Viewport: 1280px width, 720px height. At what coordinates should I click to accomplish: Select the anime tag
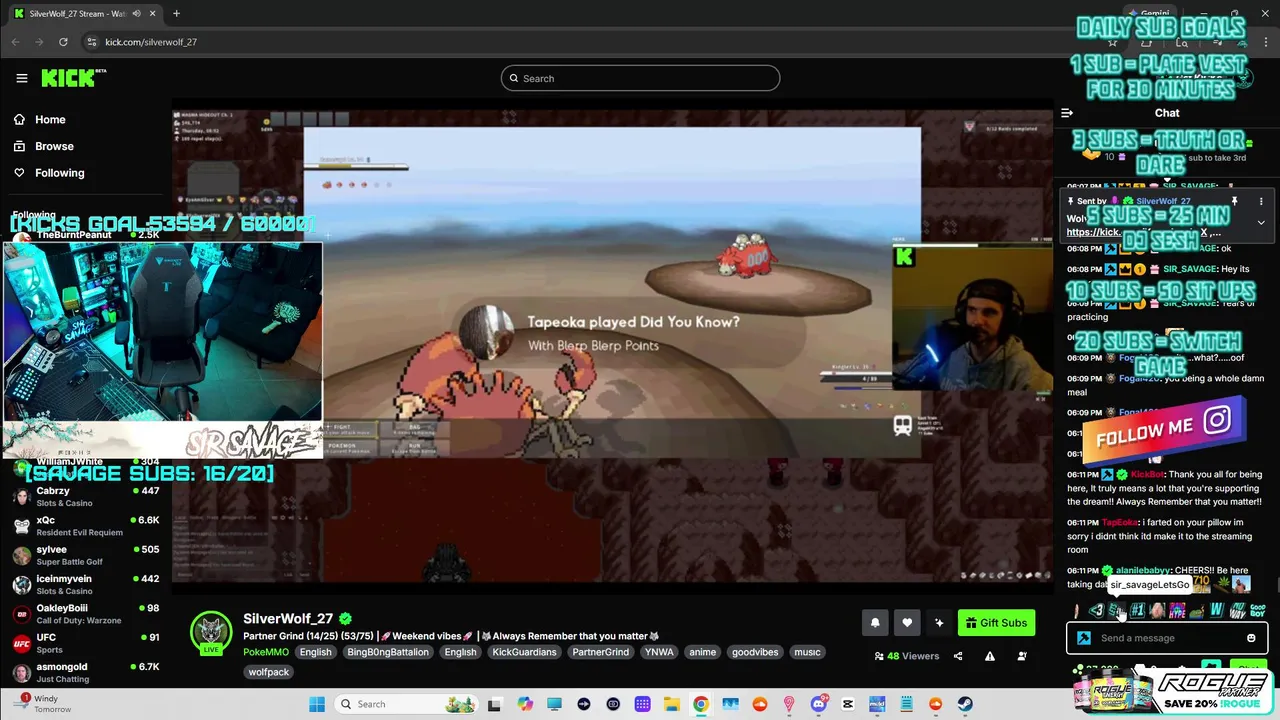702,652
